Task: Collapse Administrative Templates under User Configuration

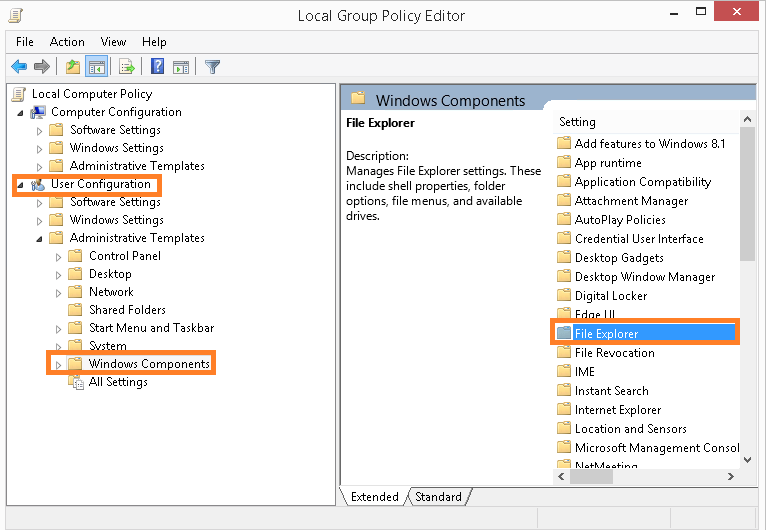Action: (x=40, y=239)
